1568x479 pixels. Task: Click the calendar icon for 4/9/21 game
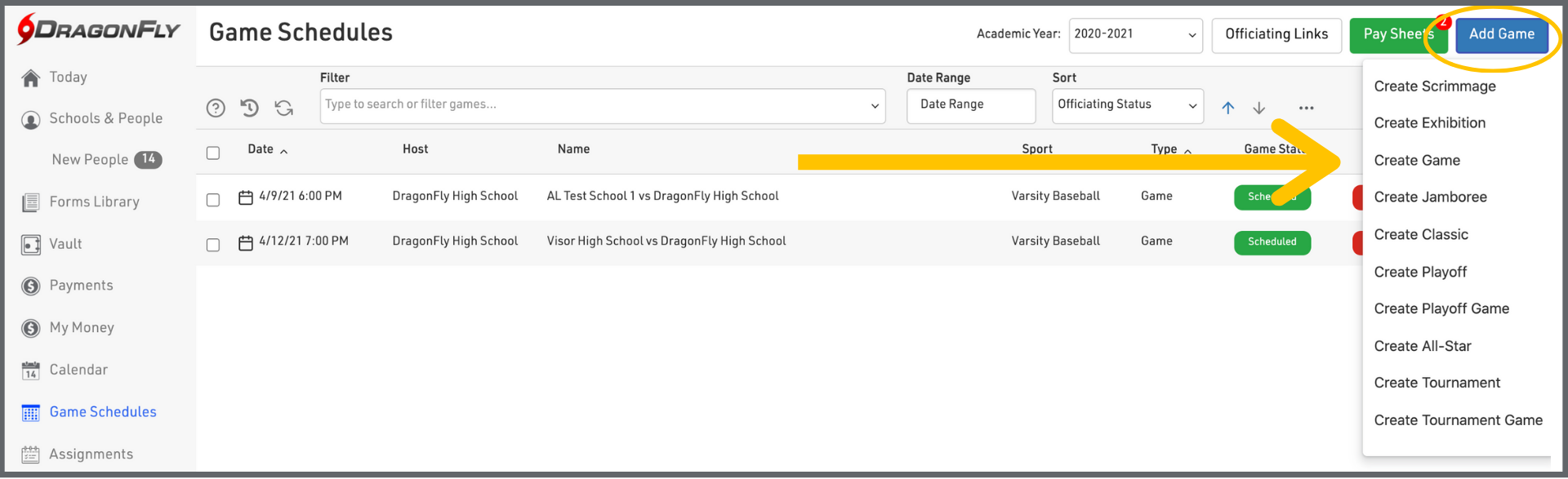tap(245, 197)
